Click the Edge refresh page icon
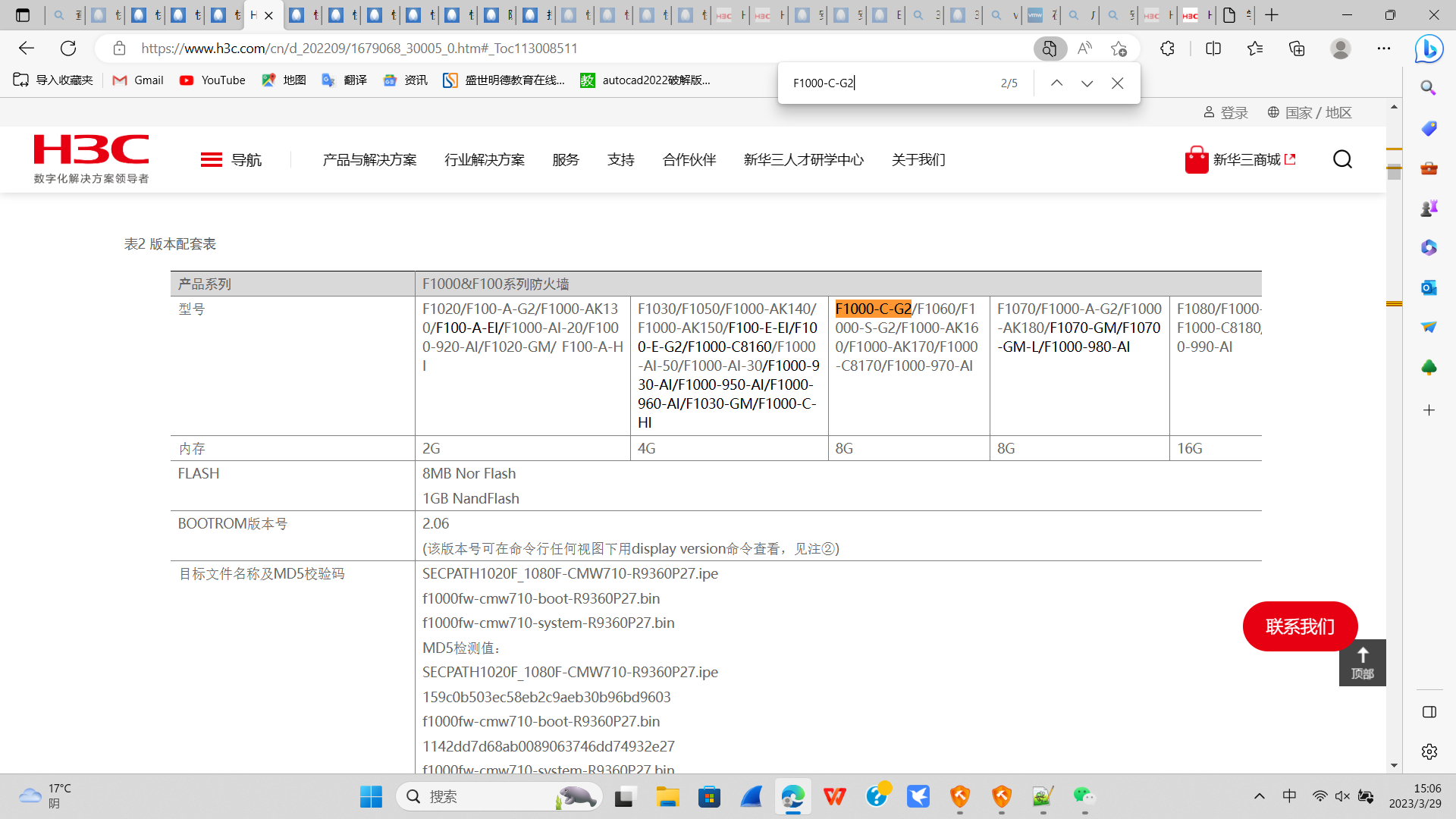 click(68, 49)
